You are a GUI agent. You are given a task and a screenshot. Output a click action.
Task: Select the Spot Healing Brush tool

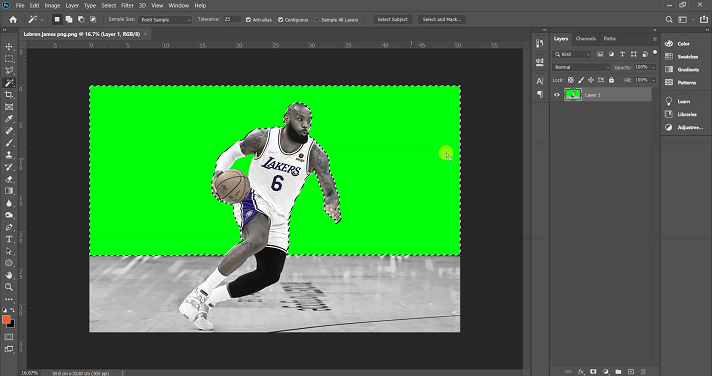(x=9, y=131)
